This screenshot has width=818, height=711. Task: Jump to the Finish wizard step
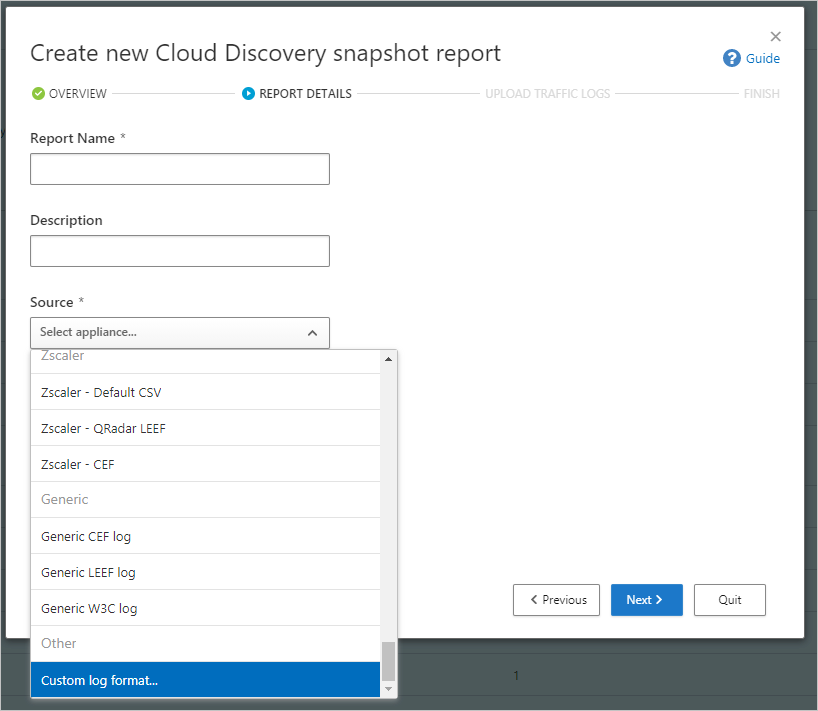click(761, 93)
